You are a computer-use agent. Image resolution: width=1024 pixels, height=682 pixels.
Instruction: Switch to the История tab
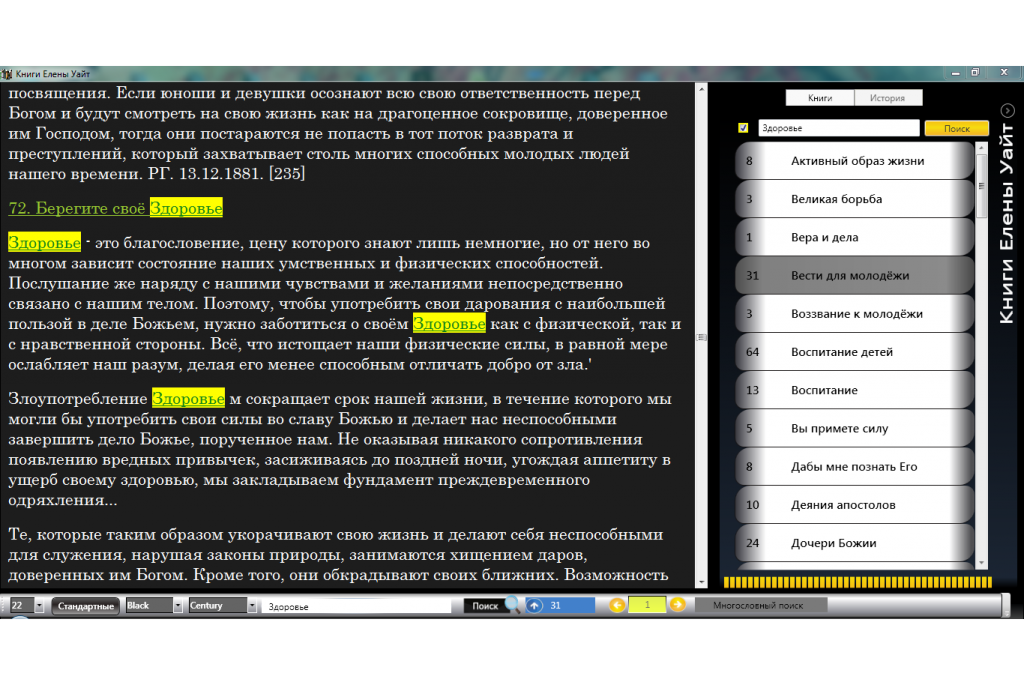pos(887,98)
